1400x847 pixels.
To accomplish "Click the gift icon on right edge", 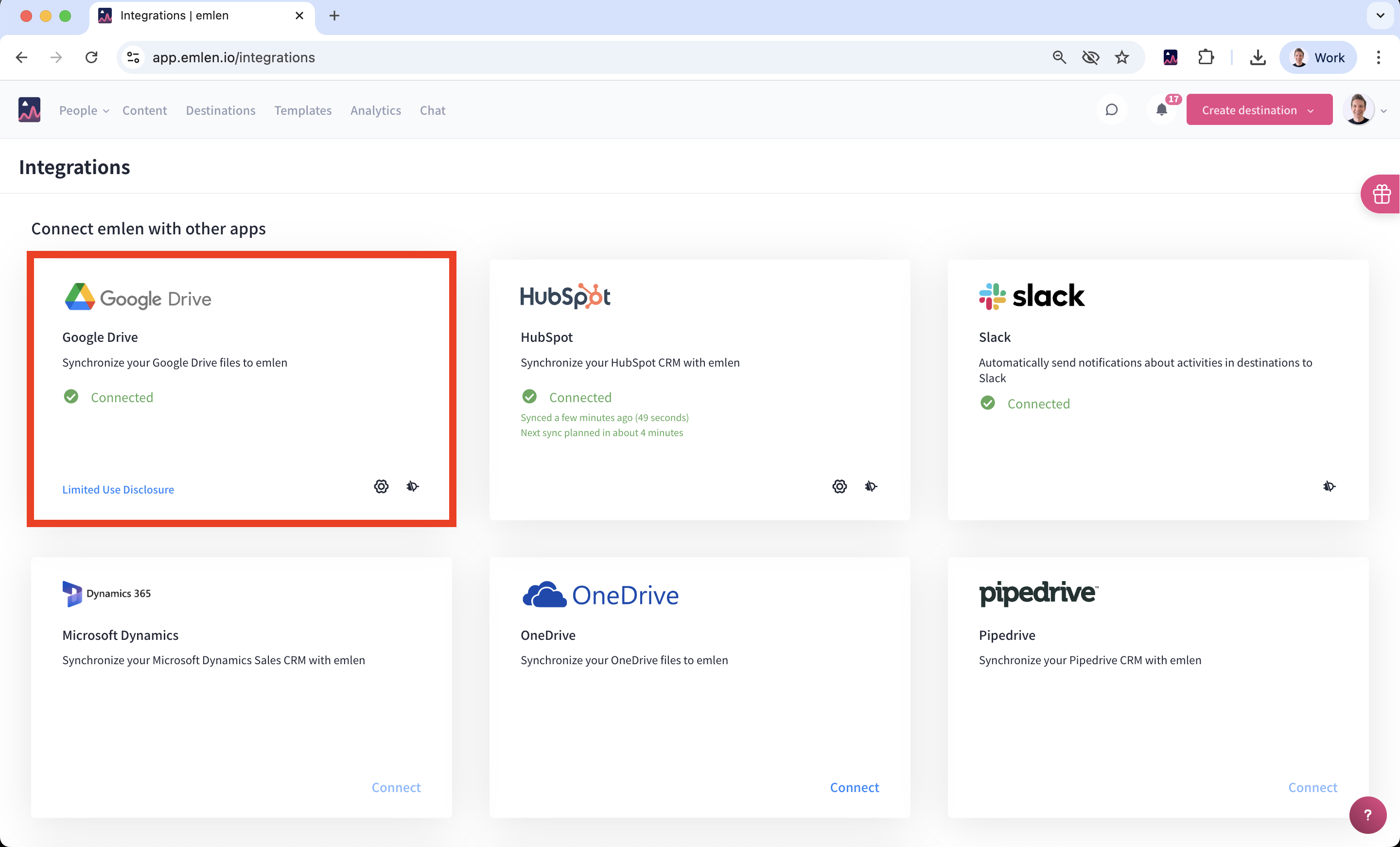I will [1381, 194].
